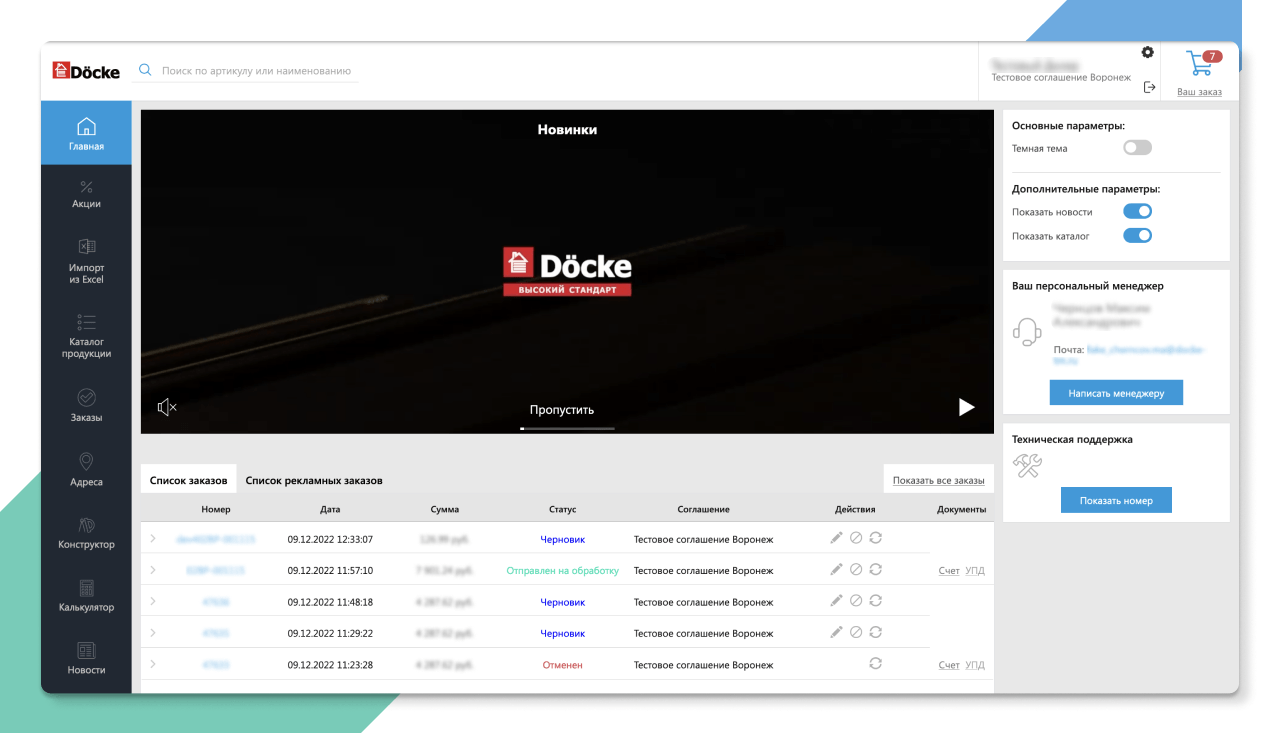Cancel the order dated 09.12.2022 11:48:18

(x=856, y=601)
